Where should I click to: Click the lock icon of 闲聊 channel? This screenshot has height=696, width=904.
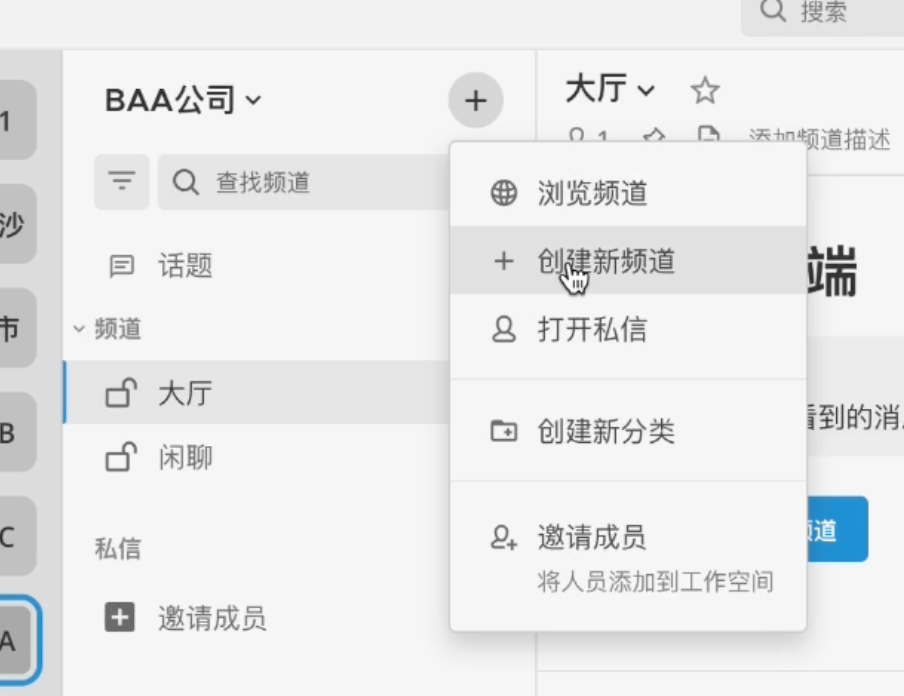coord(121,458)
